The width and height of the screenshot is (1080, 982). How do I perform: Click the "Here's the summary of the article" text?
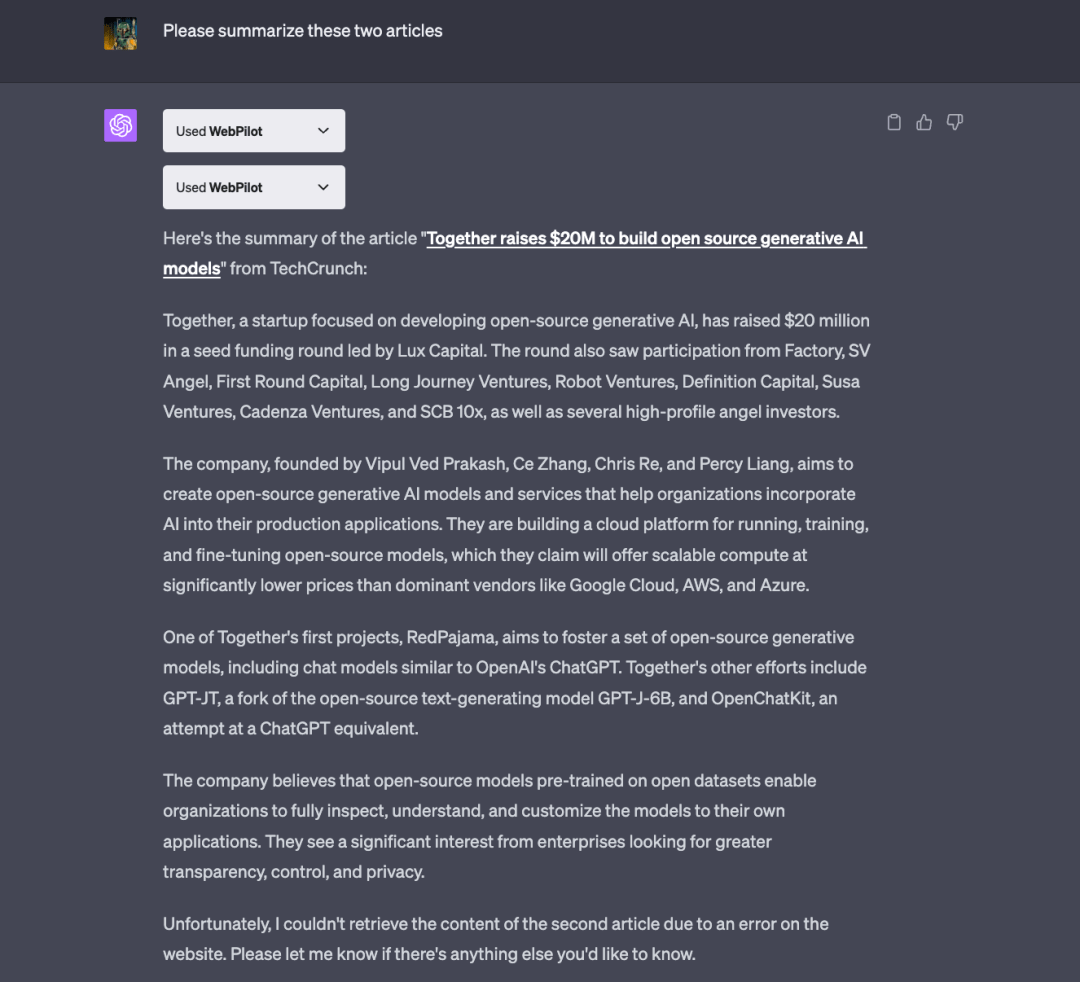(290, 239)
